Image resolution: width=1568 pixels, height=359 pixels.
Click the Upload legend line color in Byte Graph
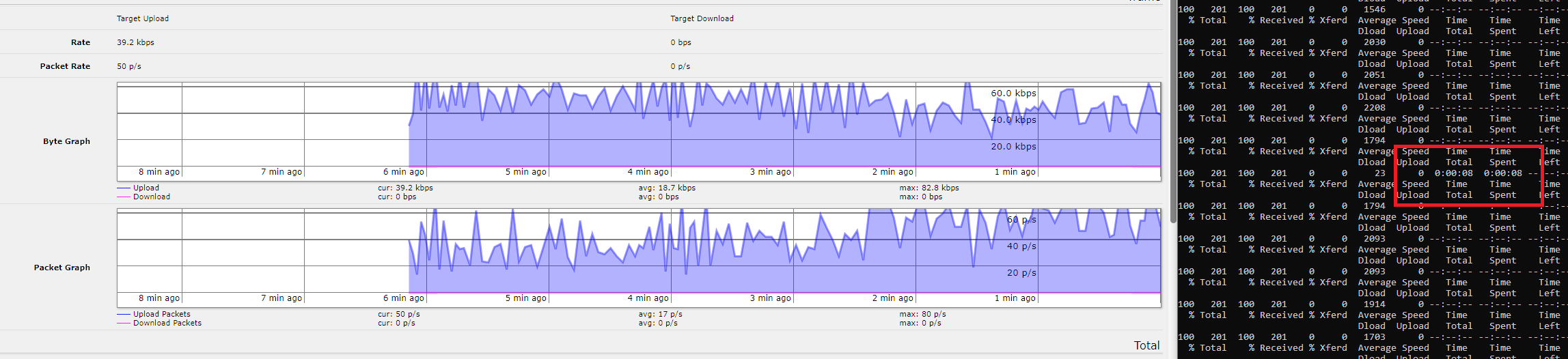tap(124, 188)
